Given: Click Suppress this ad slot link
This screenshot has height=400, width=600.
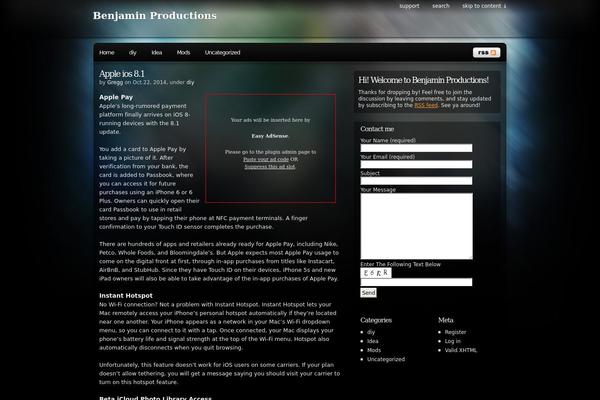Looking at the screenshot, I should tap(270, 167).
